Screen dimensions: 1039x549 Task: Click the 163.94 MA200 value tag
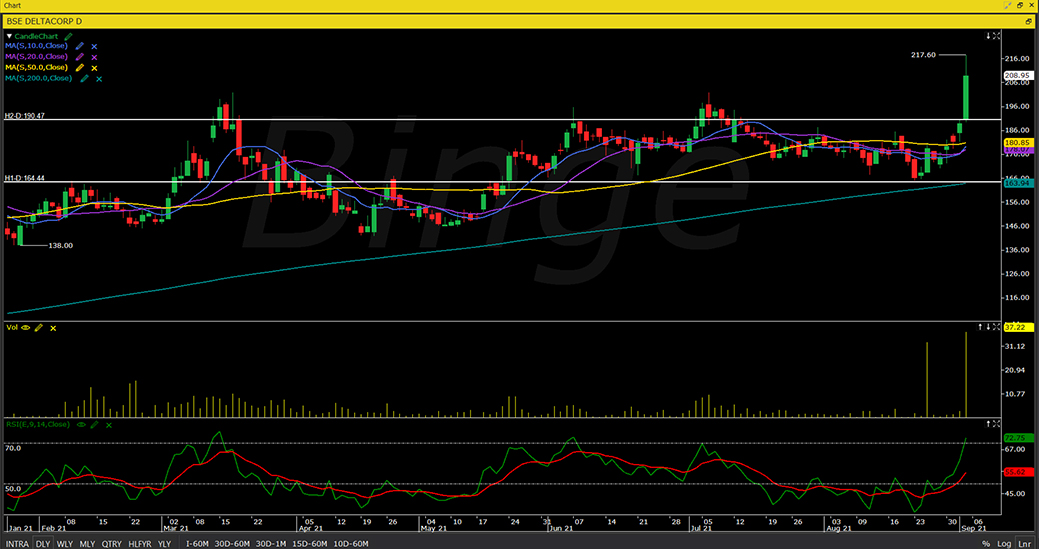tap(1017, 183)
